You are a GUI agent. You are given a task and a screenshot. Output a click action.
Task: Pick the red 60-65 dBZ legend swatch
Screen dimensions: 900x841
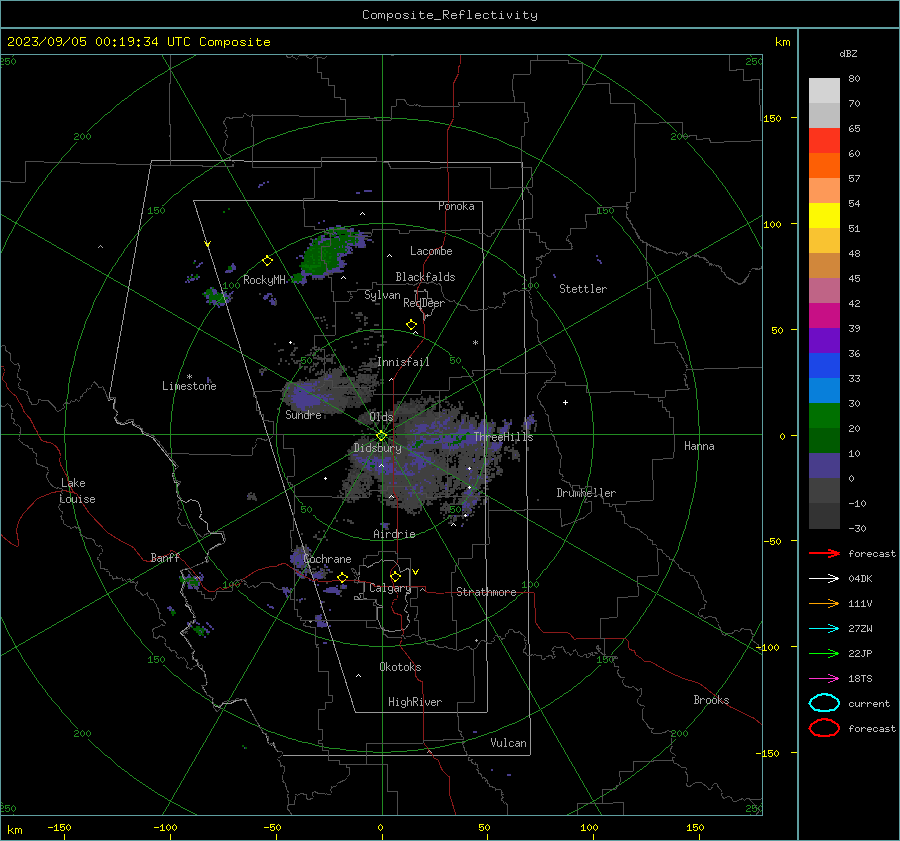(824, 140)
